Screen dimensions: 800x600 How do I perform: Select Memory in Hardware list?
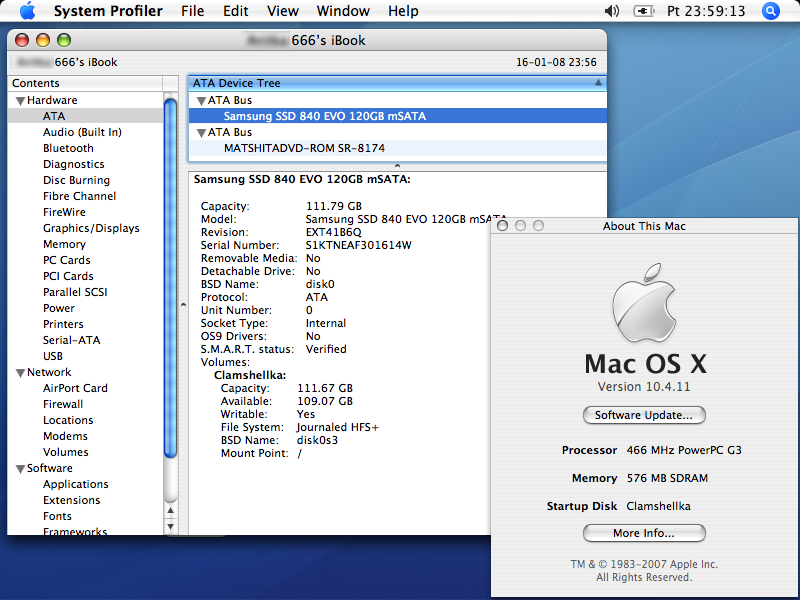coord(64,244)
